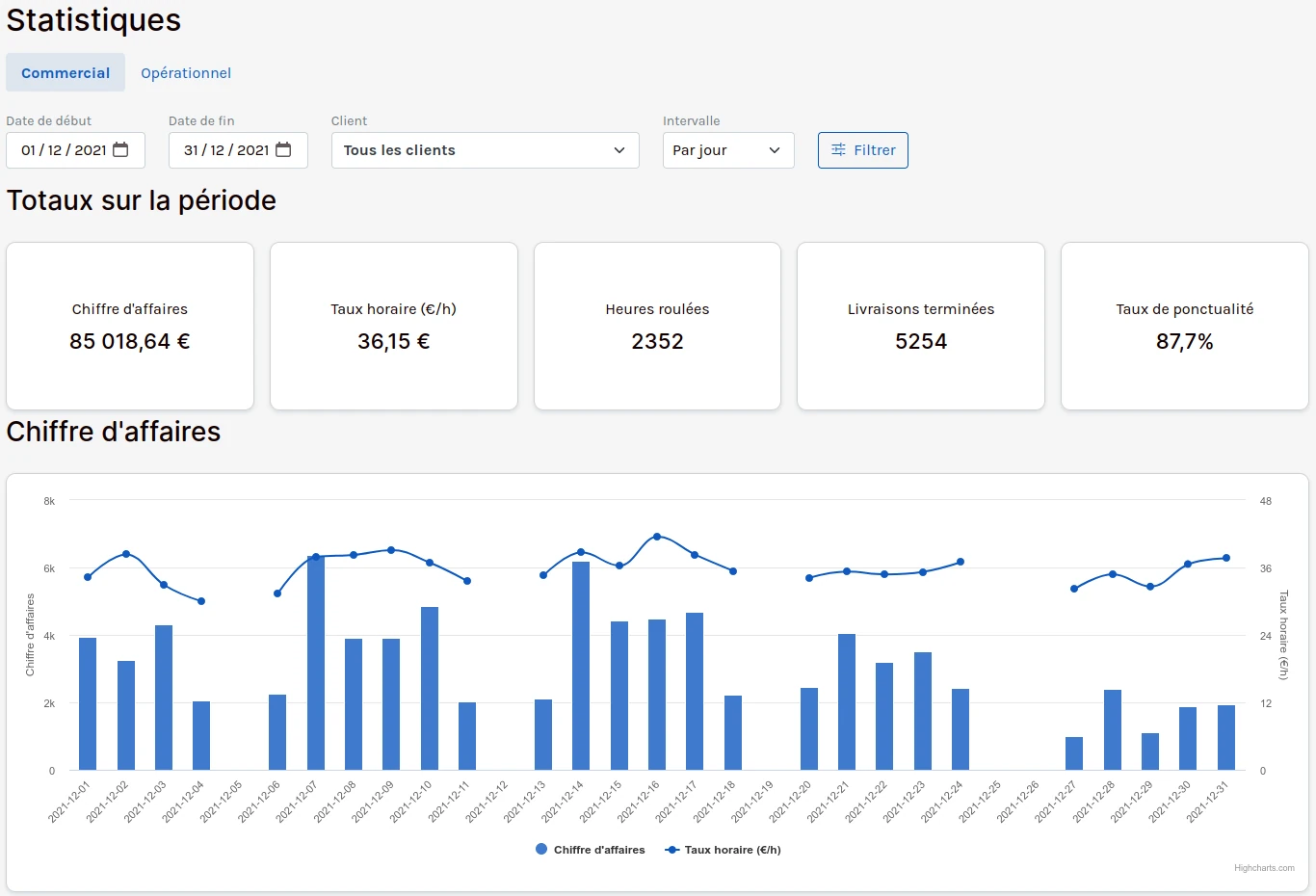Click the revenue bar for 2021-12-17
1316x896 pixels.
(x=695, y=691)
